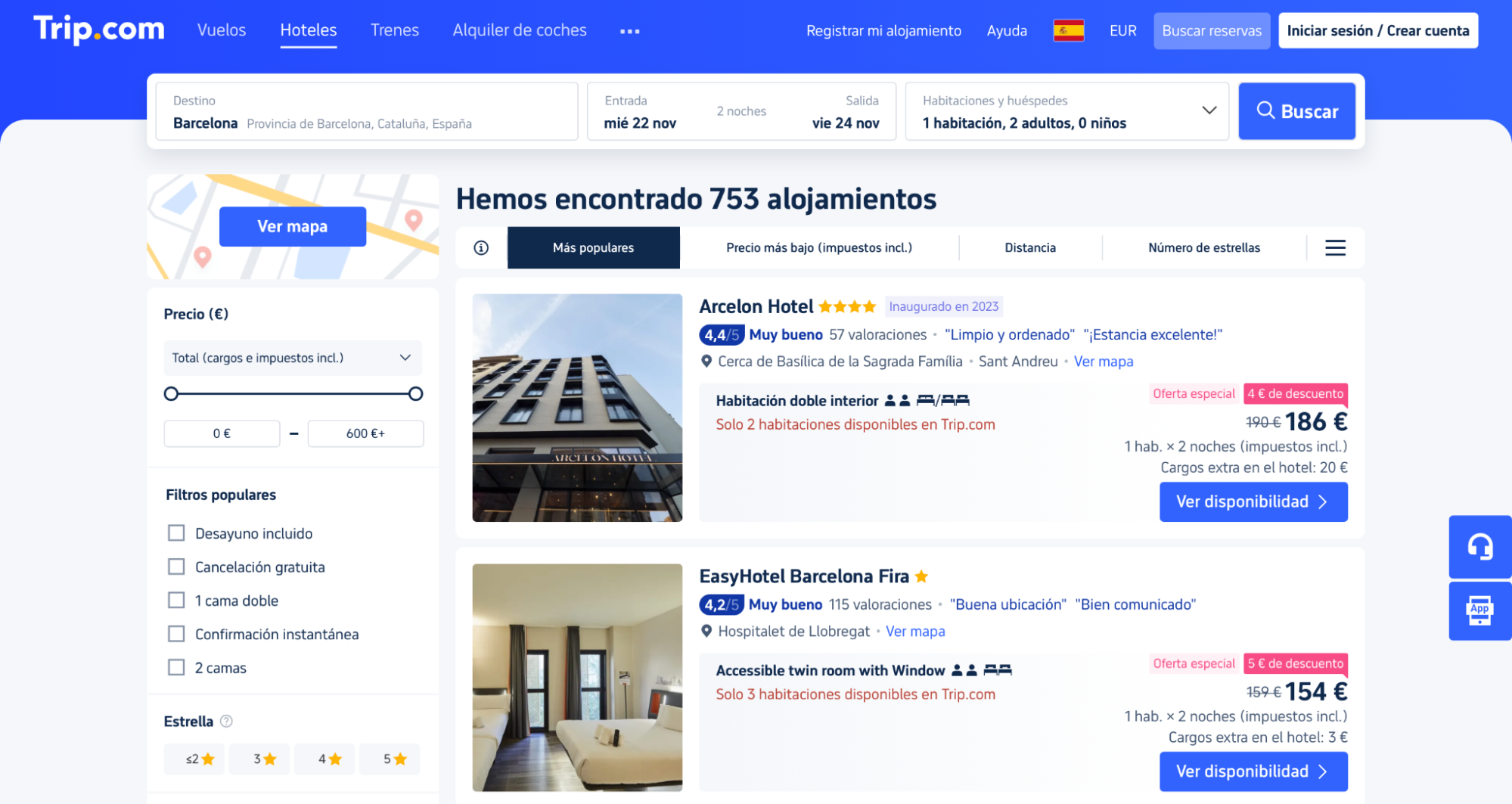Filter by 4 star hotels

tap(326, 759)
